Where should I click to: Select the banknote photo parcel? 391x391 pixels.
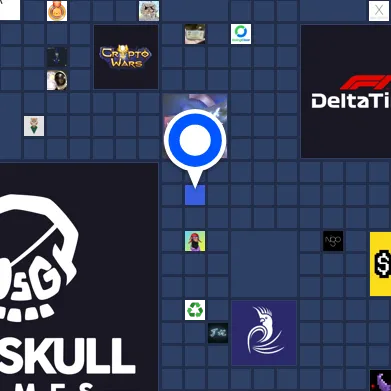pos(195,34)
